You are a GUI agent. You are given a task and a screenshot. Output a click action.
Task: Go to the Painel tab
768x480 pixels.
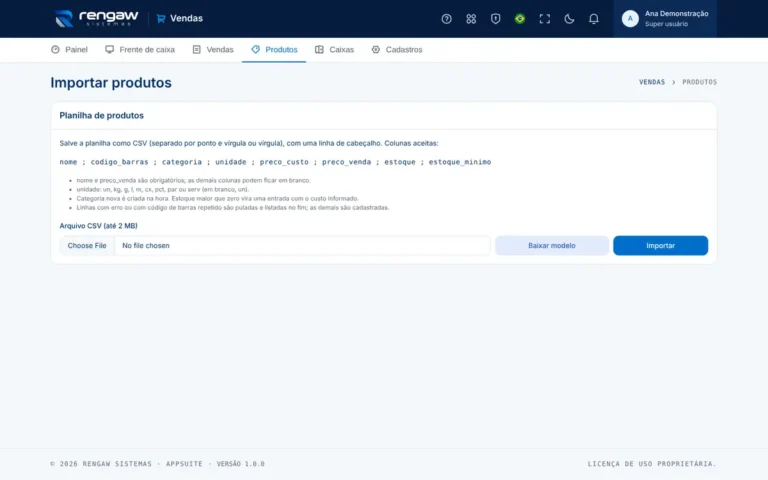click(69, 49)
